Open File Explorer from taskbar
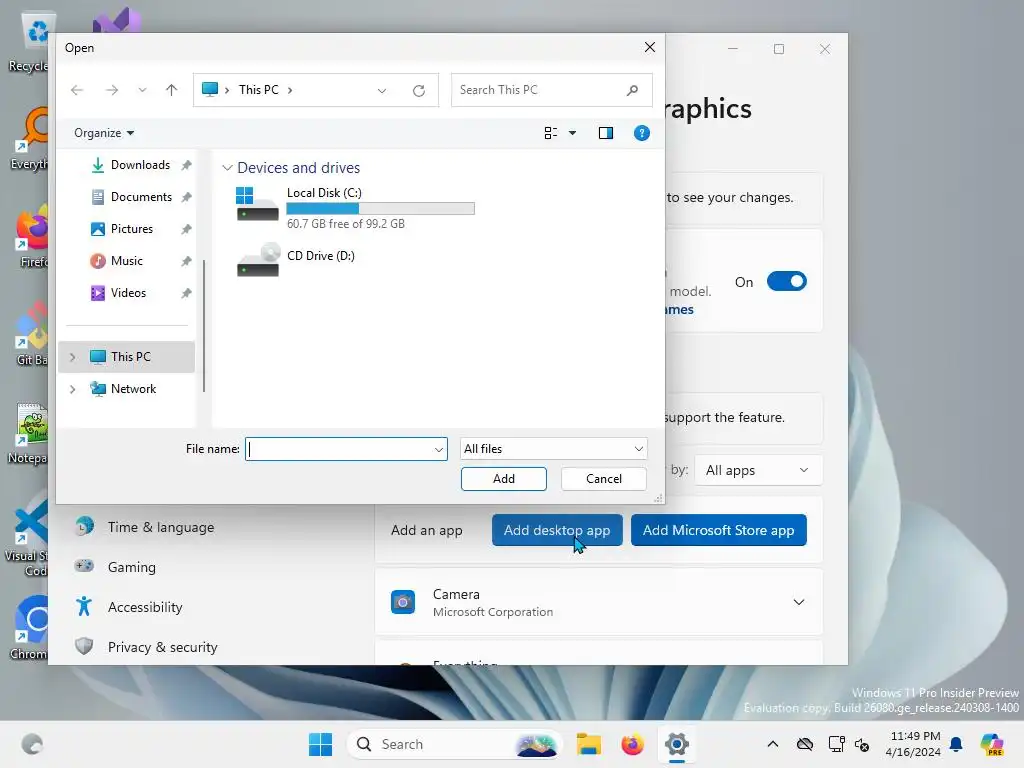The width and height of the screenshot is (1024, 768). 588,744
